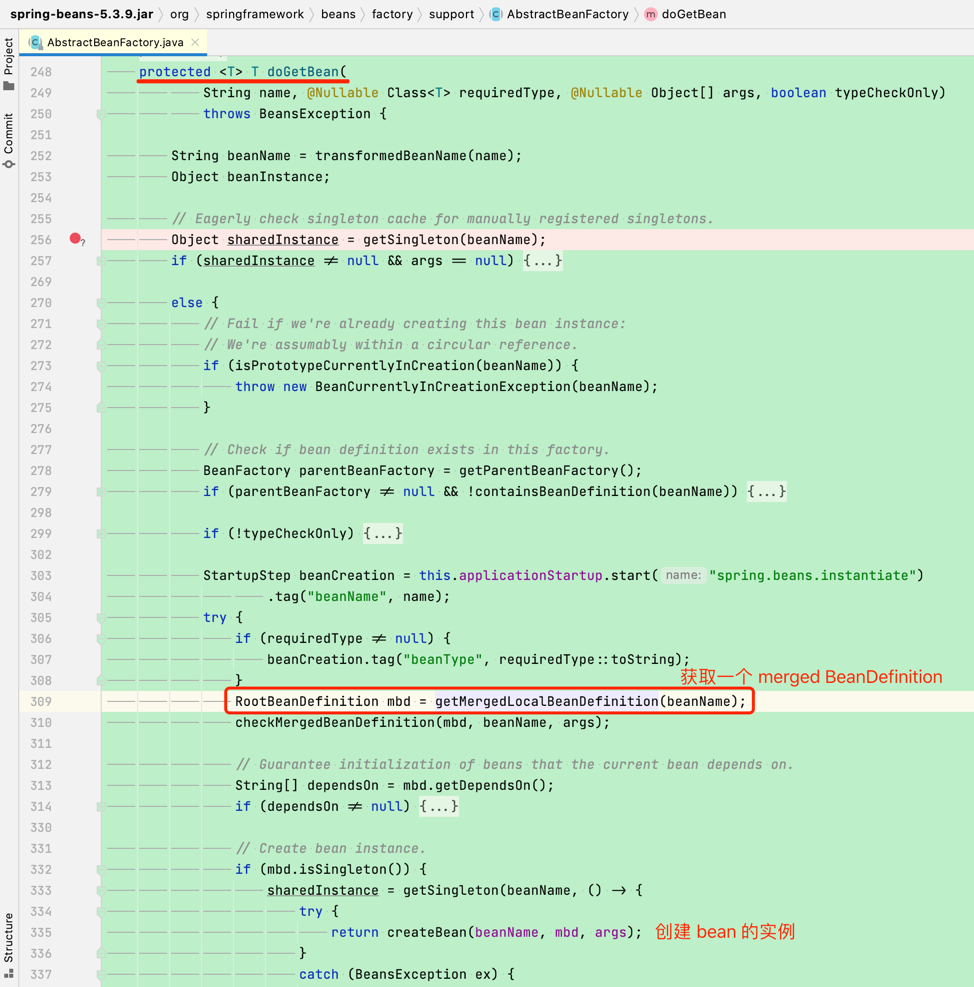Expand the fold marker at line 299

(x=99, y=533)
